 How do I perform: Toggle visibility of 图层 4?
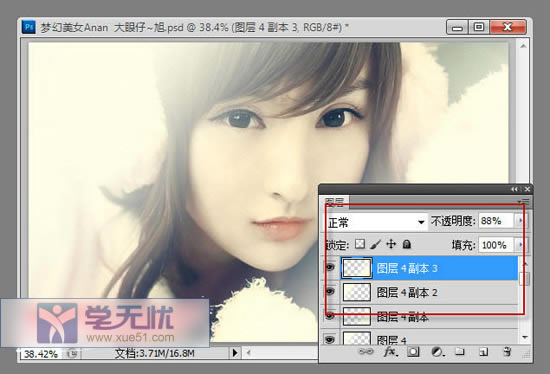330,339
